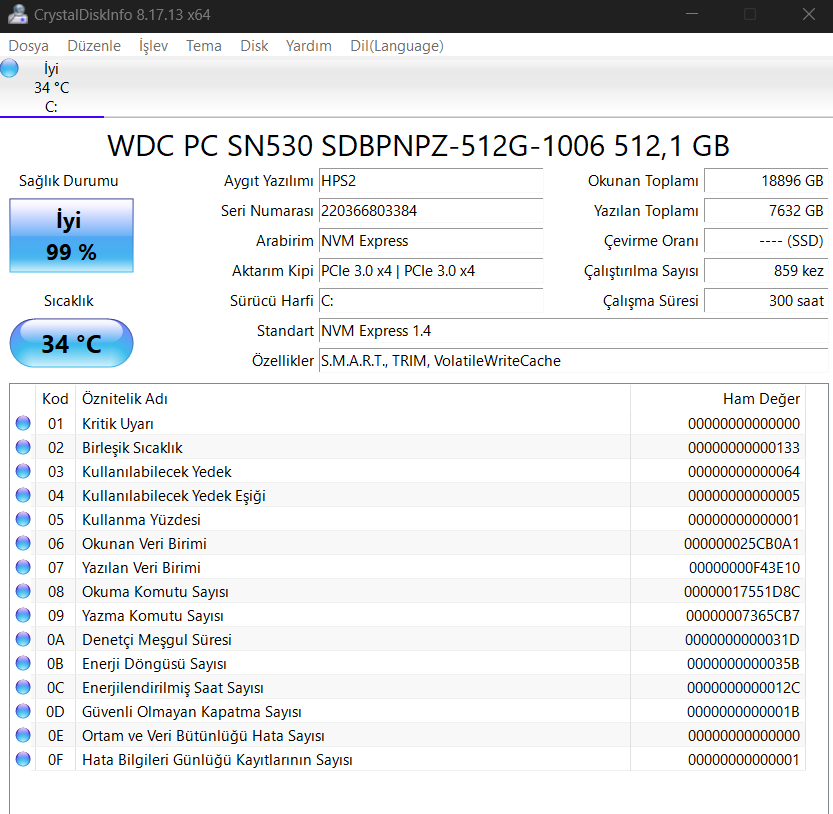This screenshot has width=833, height=814.
Task: Click the 34 °C temperature button
Action: (x=71, y=343)
